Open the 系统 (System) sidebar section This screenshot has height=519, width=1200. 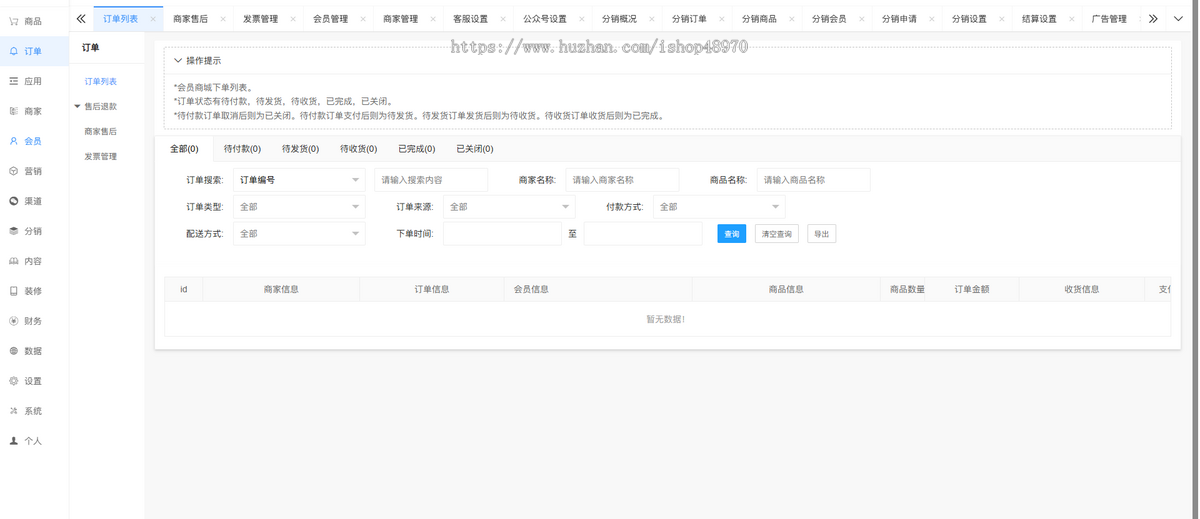pyautogui.click(x=33, y=411)
